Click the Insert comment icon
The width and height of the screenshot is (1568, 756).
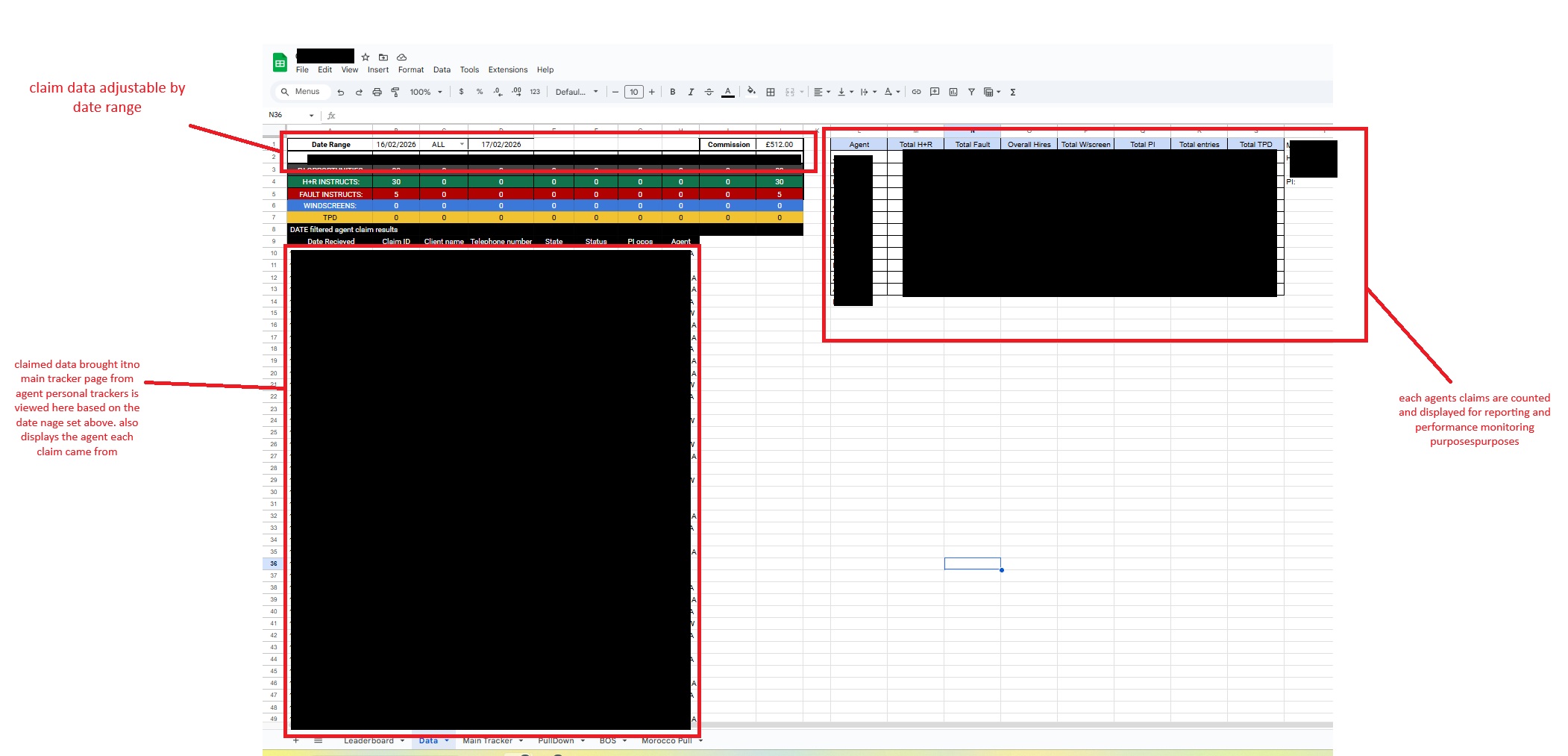click(x=934, y=92)
